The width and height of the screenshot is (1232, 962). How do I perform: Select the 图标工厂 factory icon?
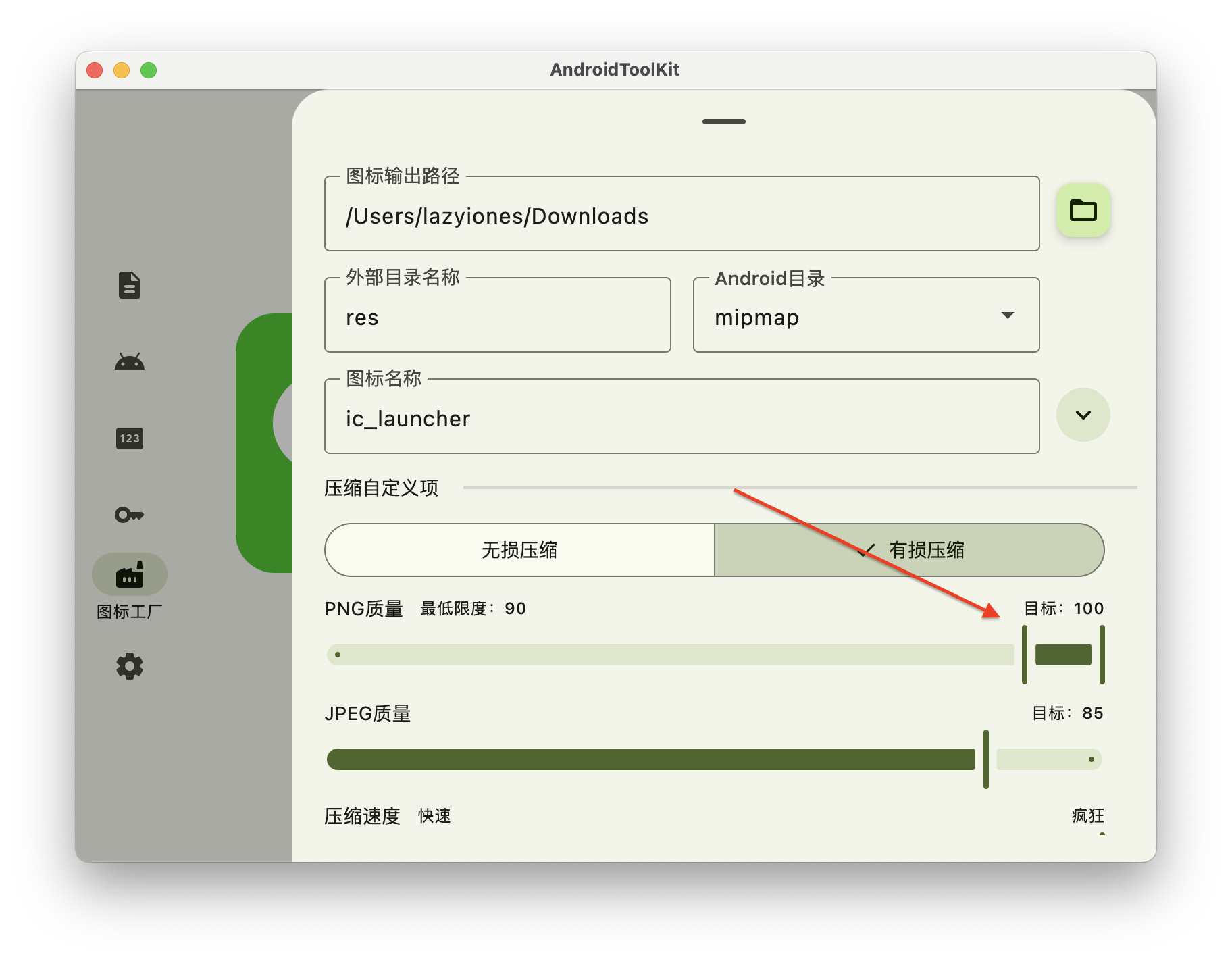[x=130, y=574]
